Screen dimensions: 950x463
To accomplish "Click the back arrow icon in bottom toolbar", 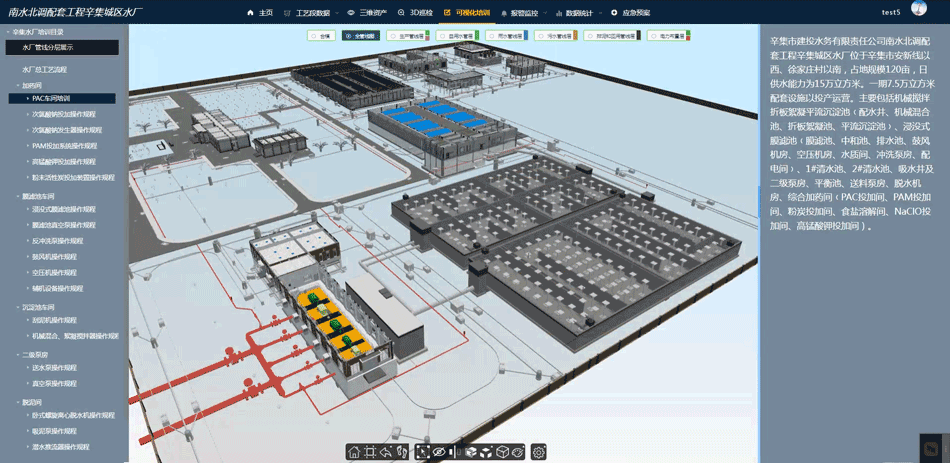I will [x=386, y=452].
